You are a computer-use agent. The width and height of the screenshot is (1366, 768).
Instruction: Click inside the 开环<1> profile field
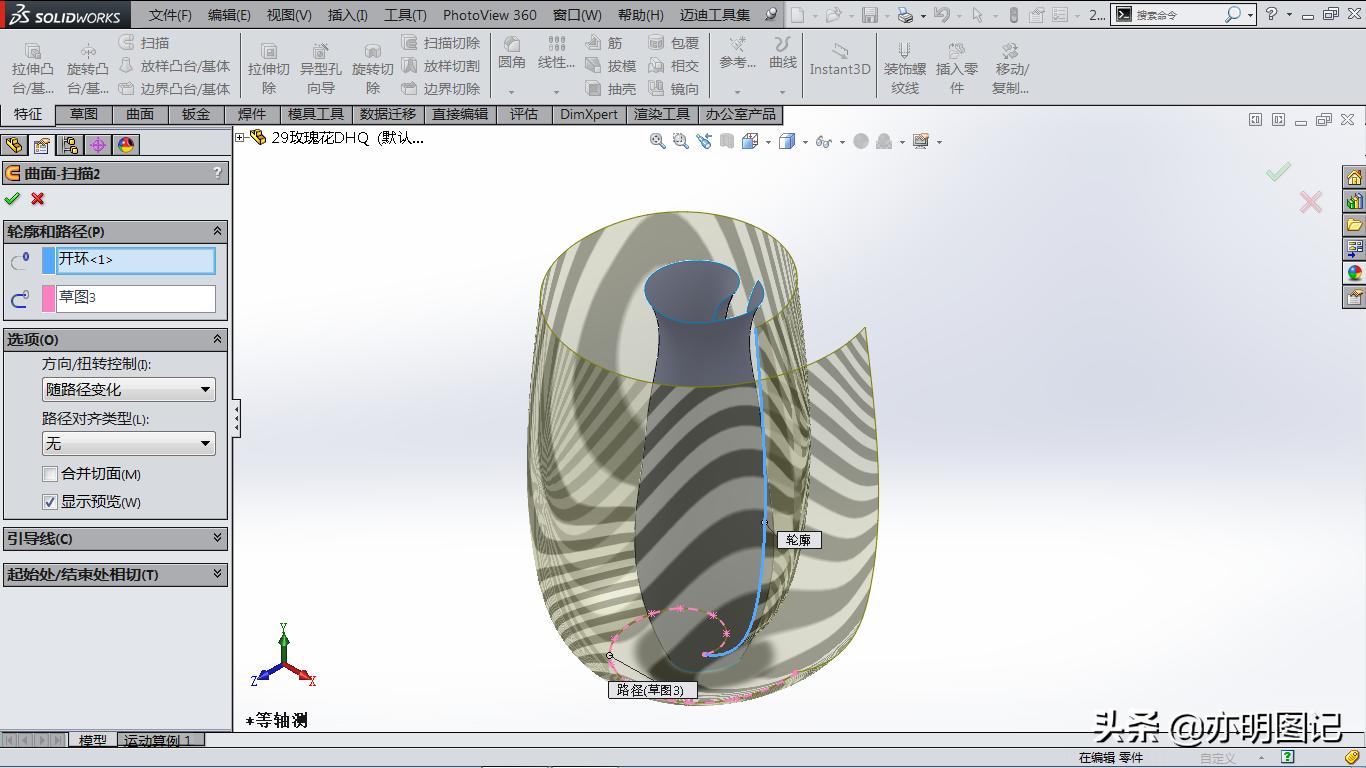(135, 260)
